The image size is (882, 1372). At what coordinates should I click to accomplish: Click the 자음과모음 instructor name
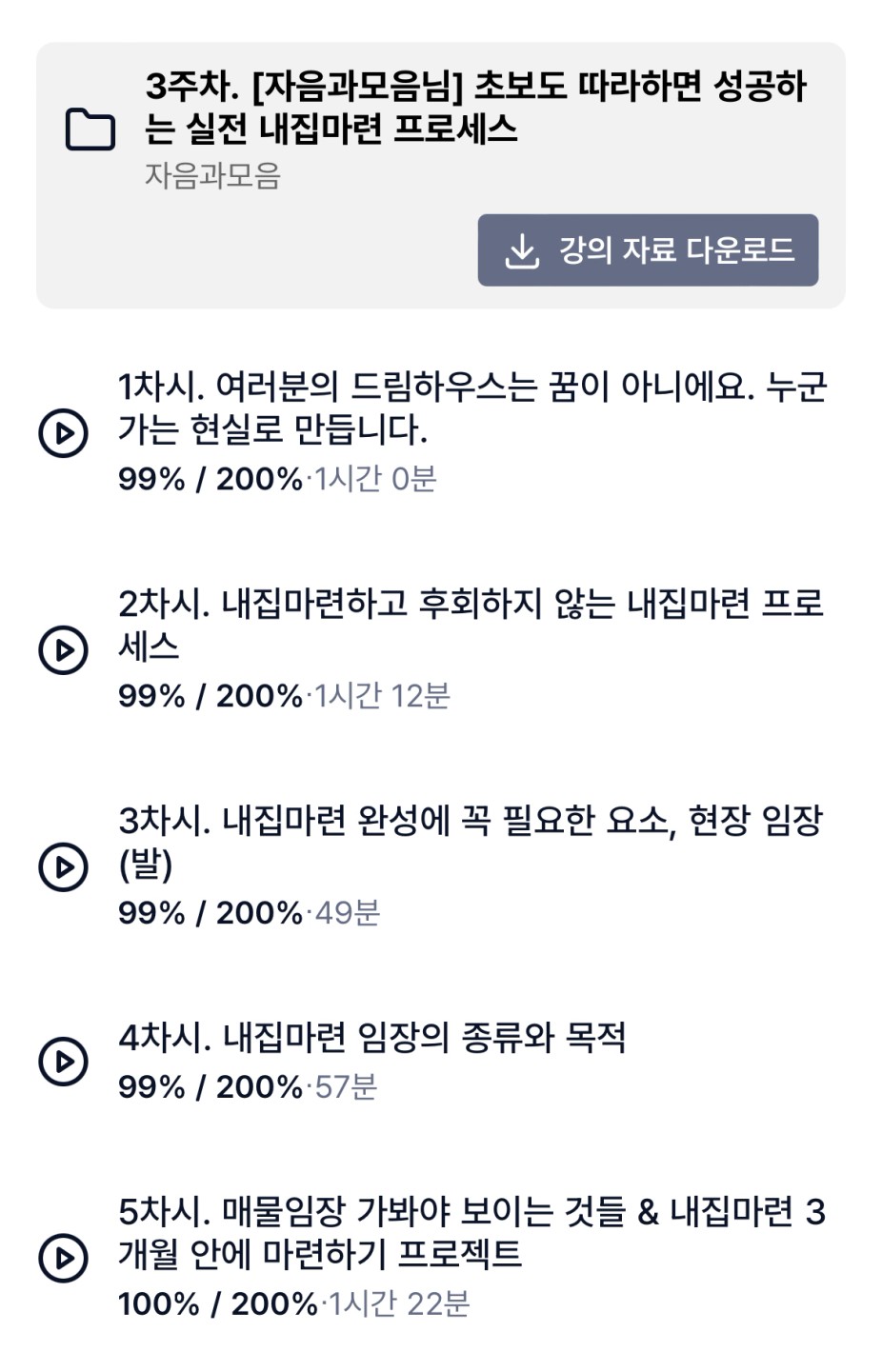[x=212, y=176]
